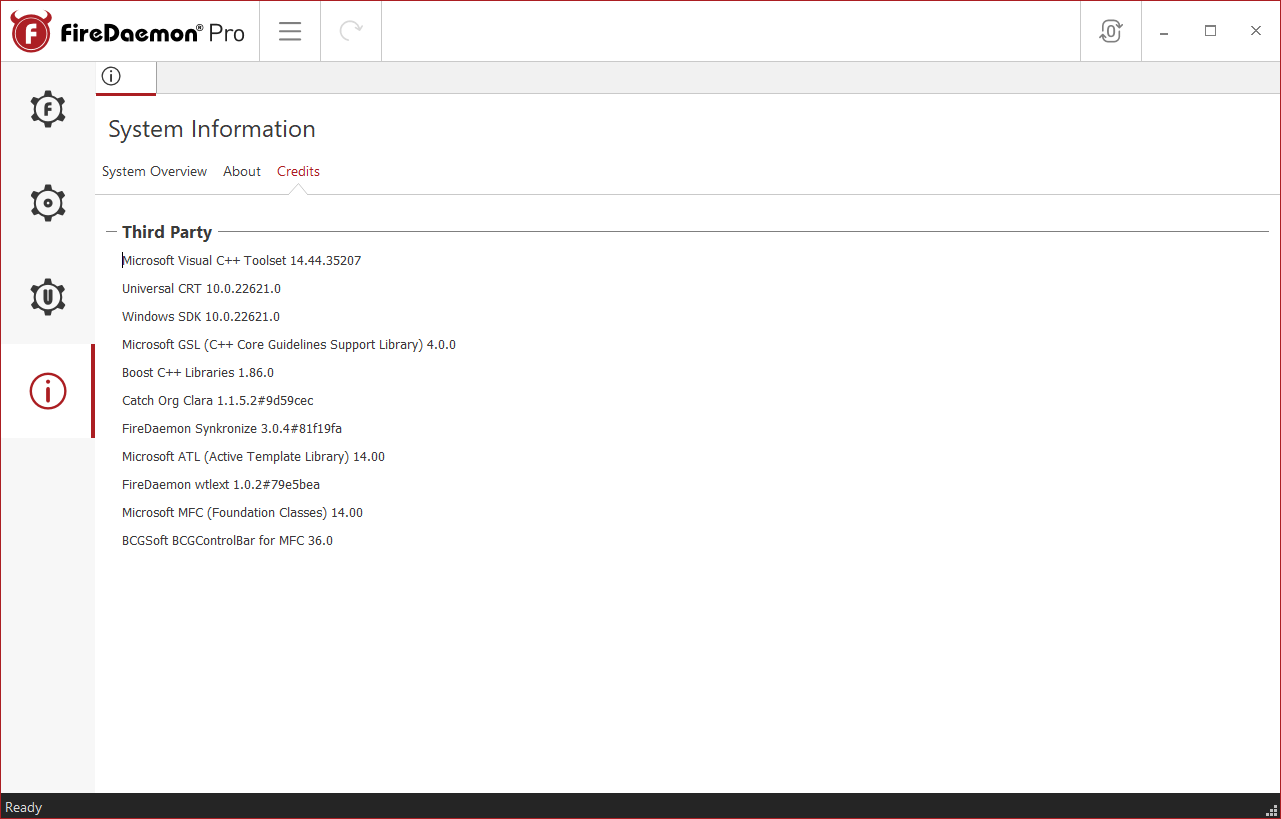Click the refresh counter icon in title bar
1281x819 pixels.
1110,31
